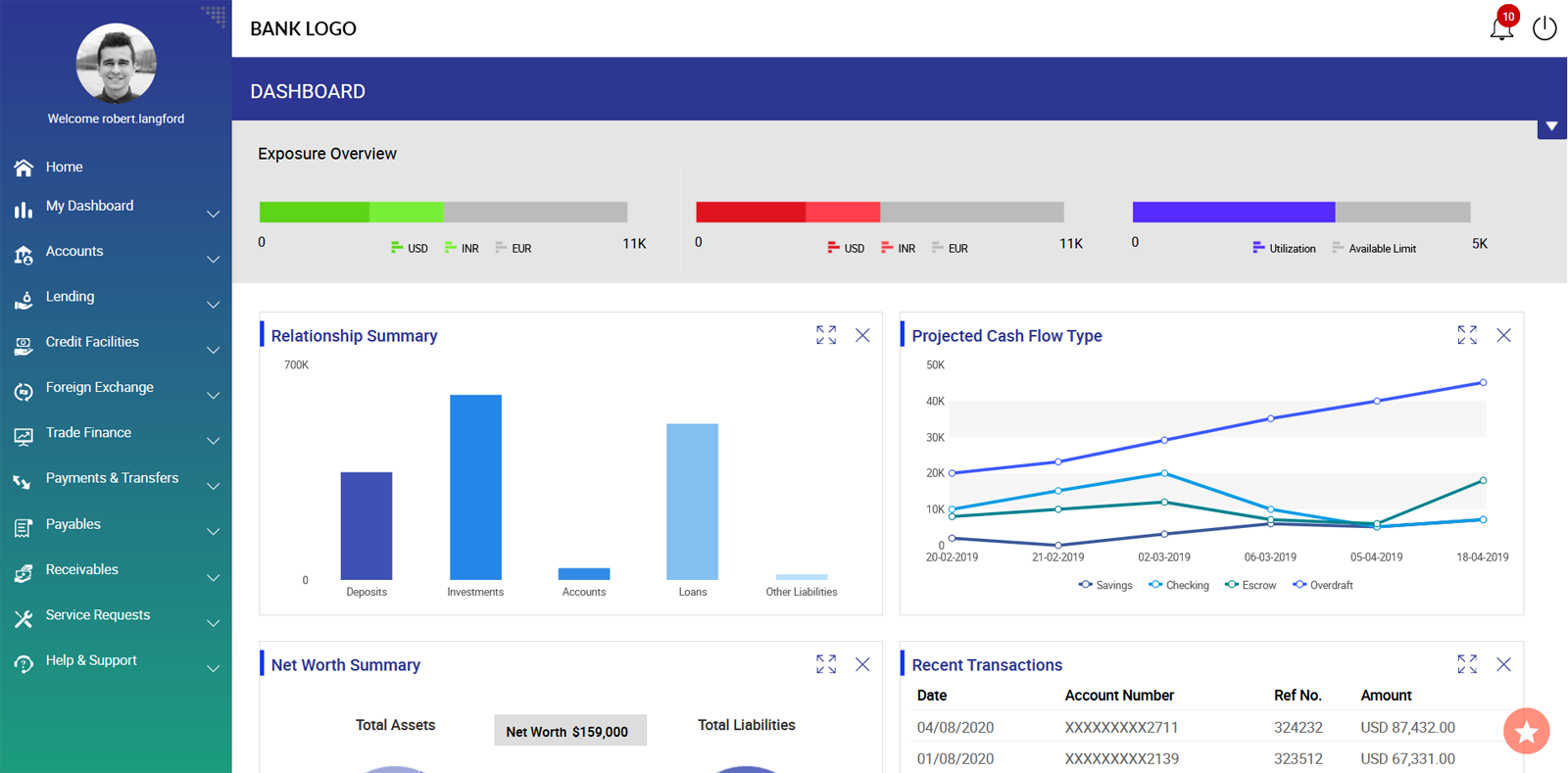Click the Amount column header
This screenshot has width=1568, height=773.
(1386, 696)
